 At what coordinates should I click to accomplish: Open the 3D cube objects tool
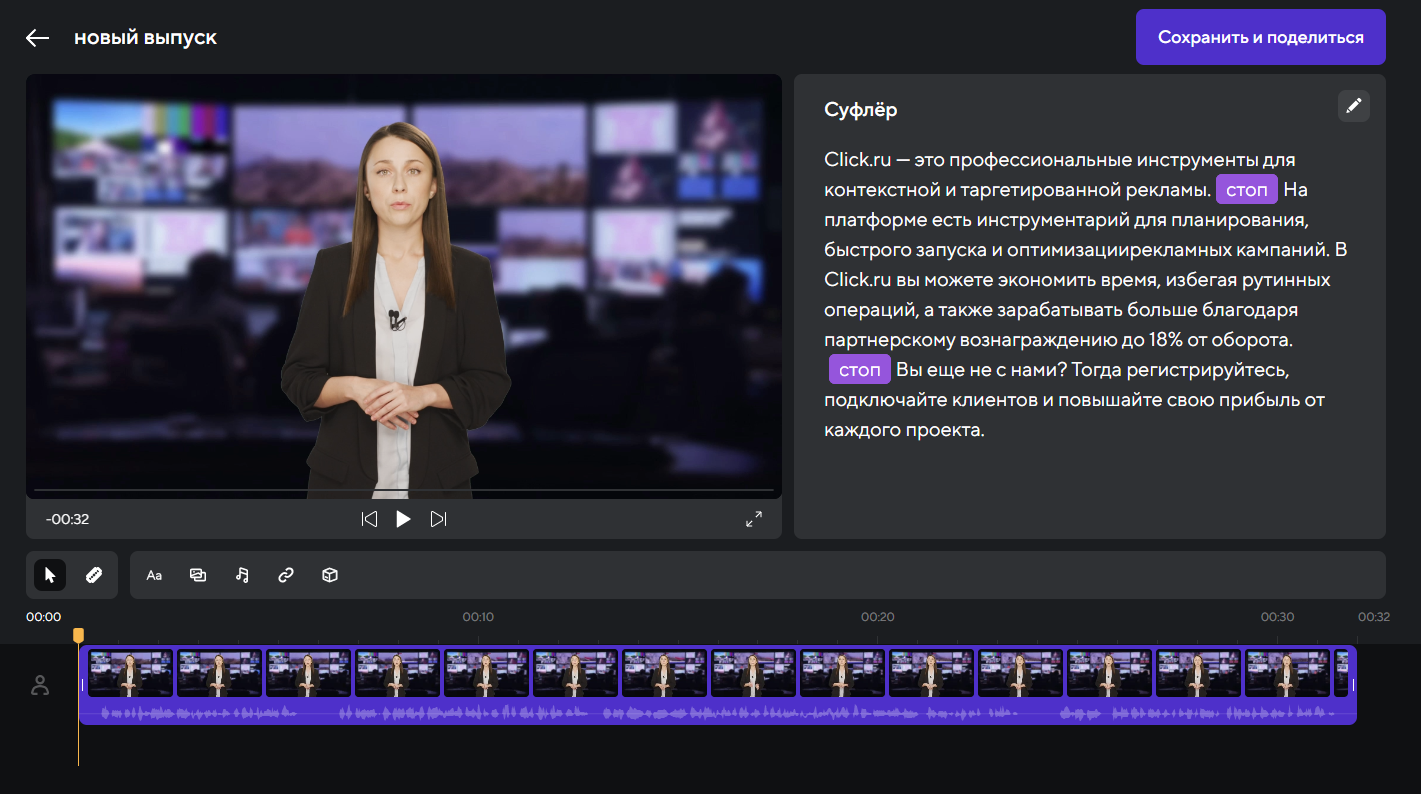(x=330, y=575)
